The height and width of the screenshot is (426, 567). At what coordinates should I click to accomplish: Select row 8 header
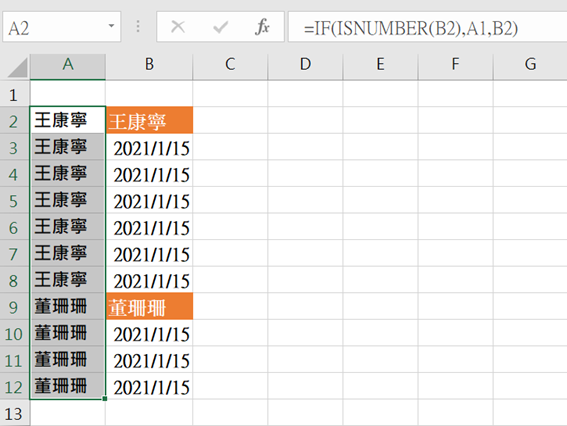(14, 280)
